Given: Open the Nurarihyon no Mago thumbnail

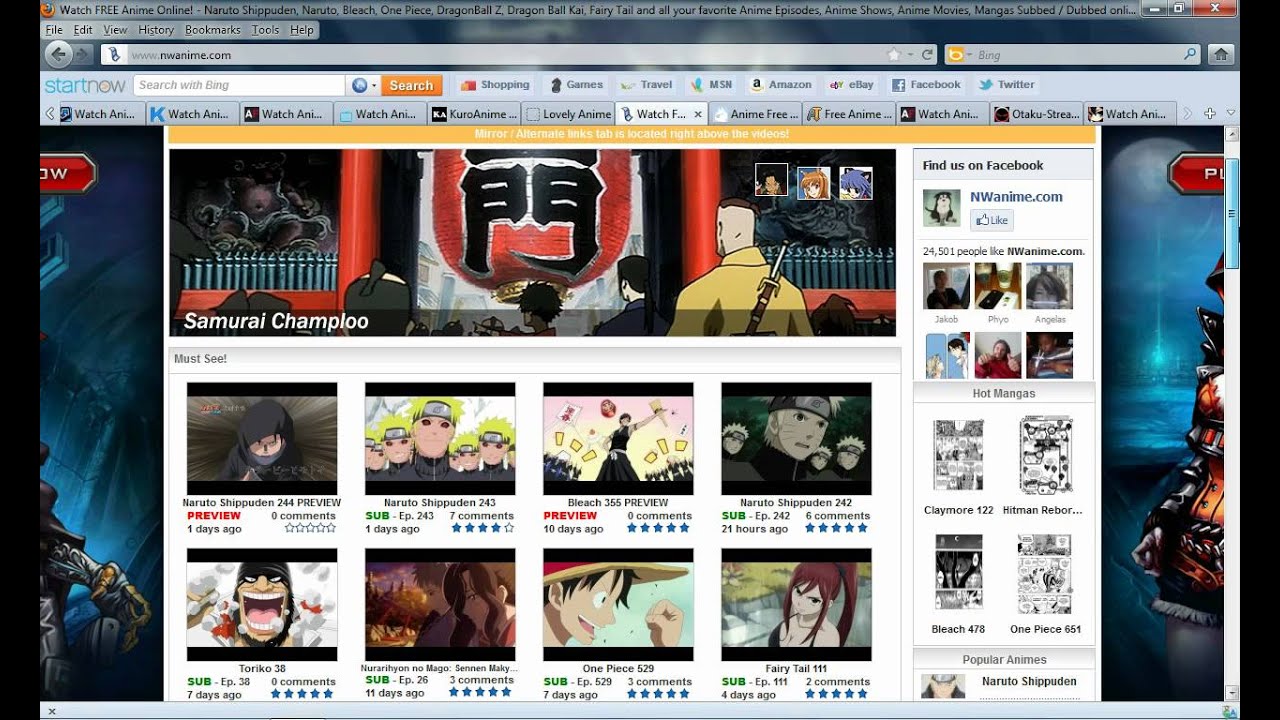Looking at the screenshot, I should [x=440, y=605].
